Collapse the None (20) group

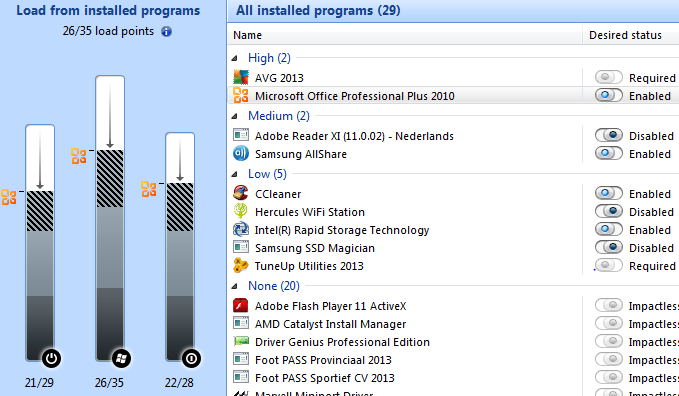pos(235,286)
